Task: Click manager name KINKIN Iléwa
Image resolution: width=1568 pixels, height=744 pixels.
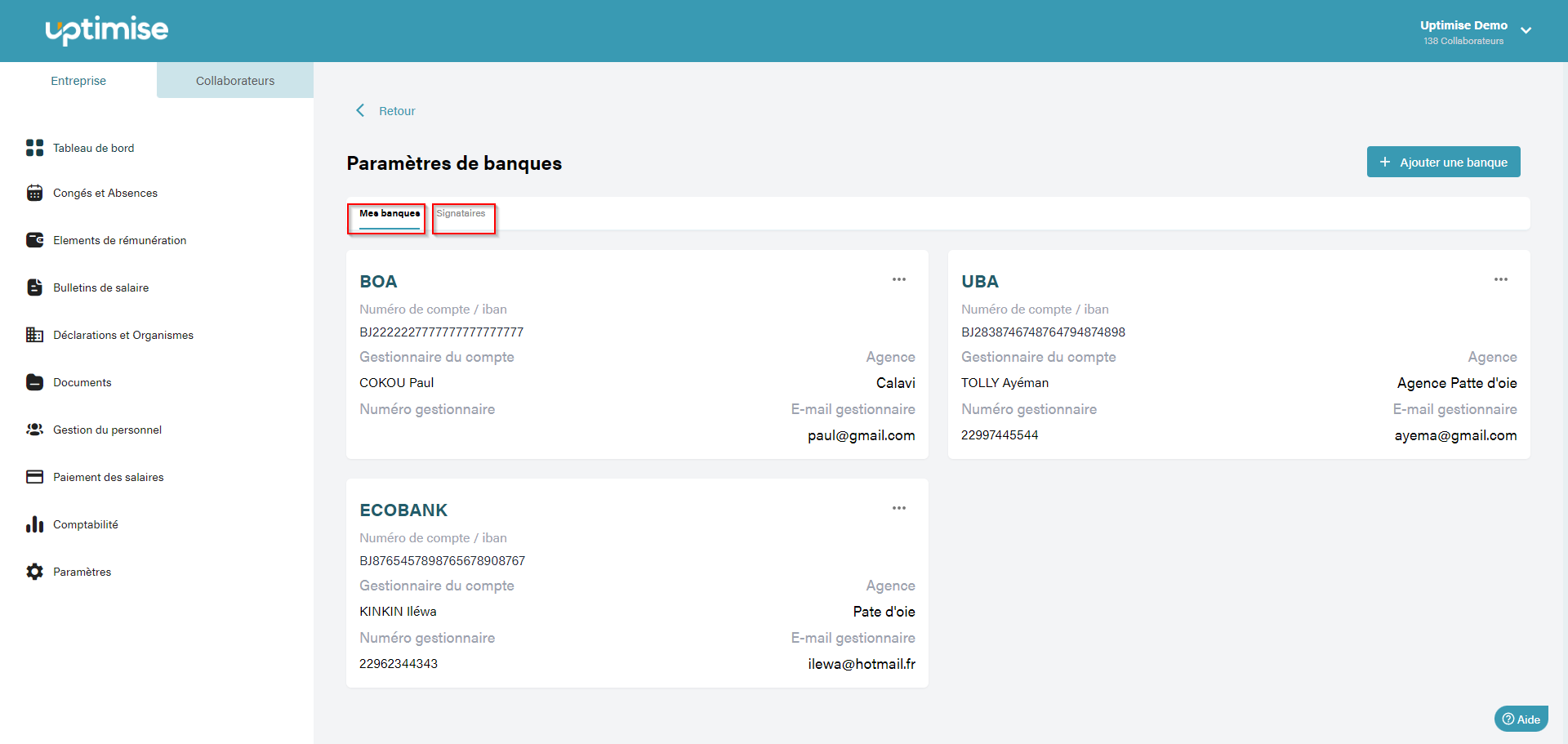Action: click(x=398, y=612)
